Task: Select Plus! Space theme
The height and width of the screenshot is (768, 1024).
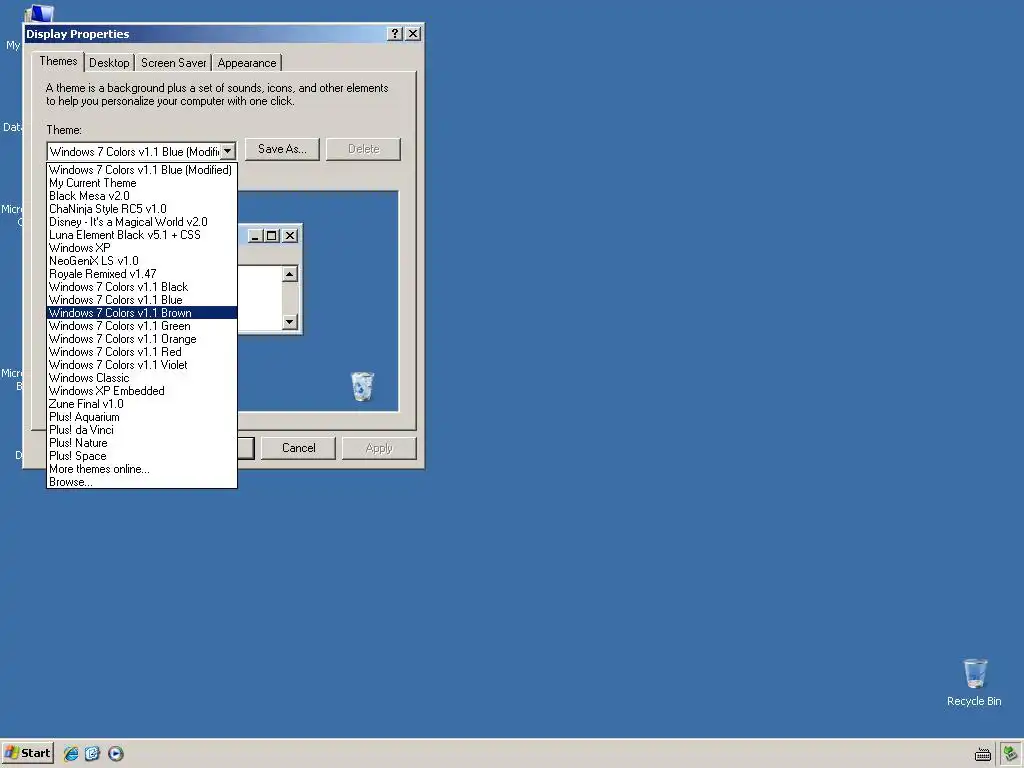Action: pyautogui.click(x=142, y=456)
